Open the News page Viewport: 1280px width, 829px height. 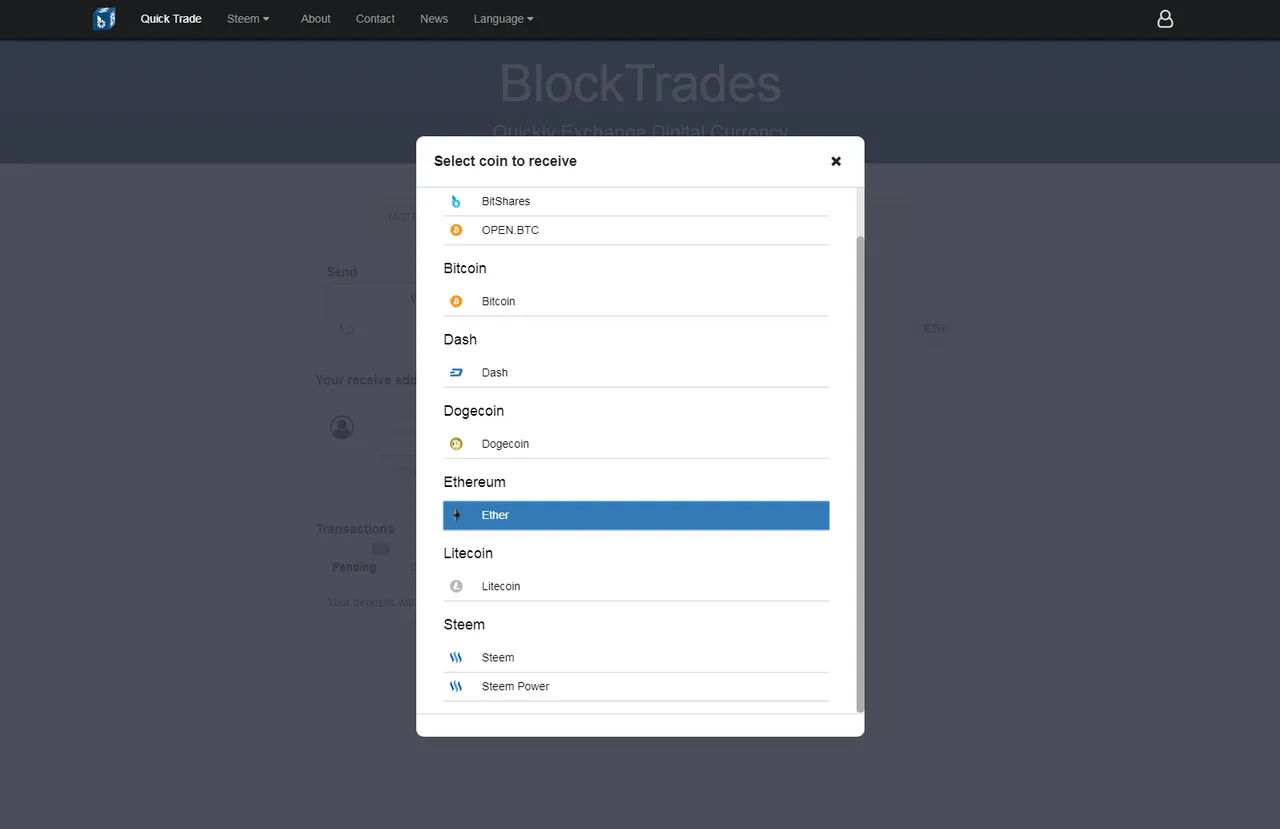point(434,19)
